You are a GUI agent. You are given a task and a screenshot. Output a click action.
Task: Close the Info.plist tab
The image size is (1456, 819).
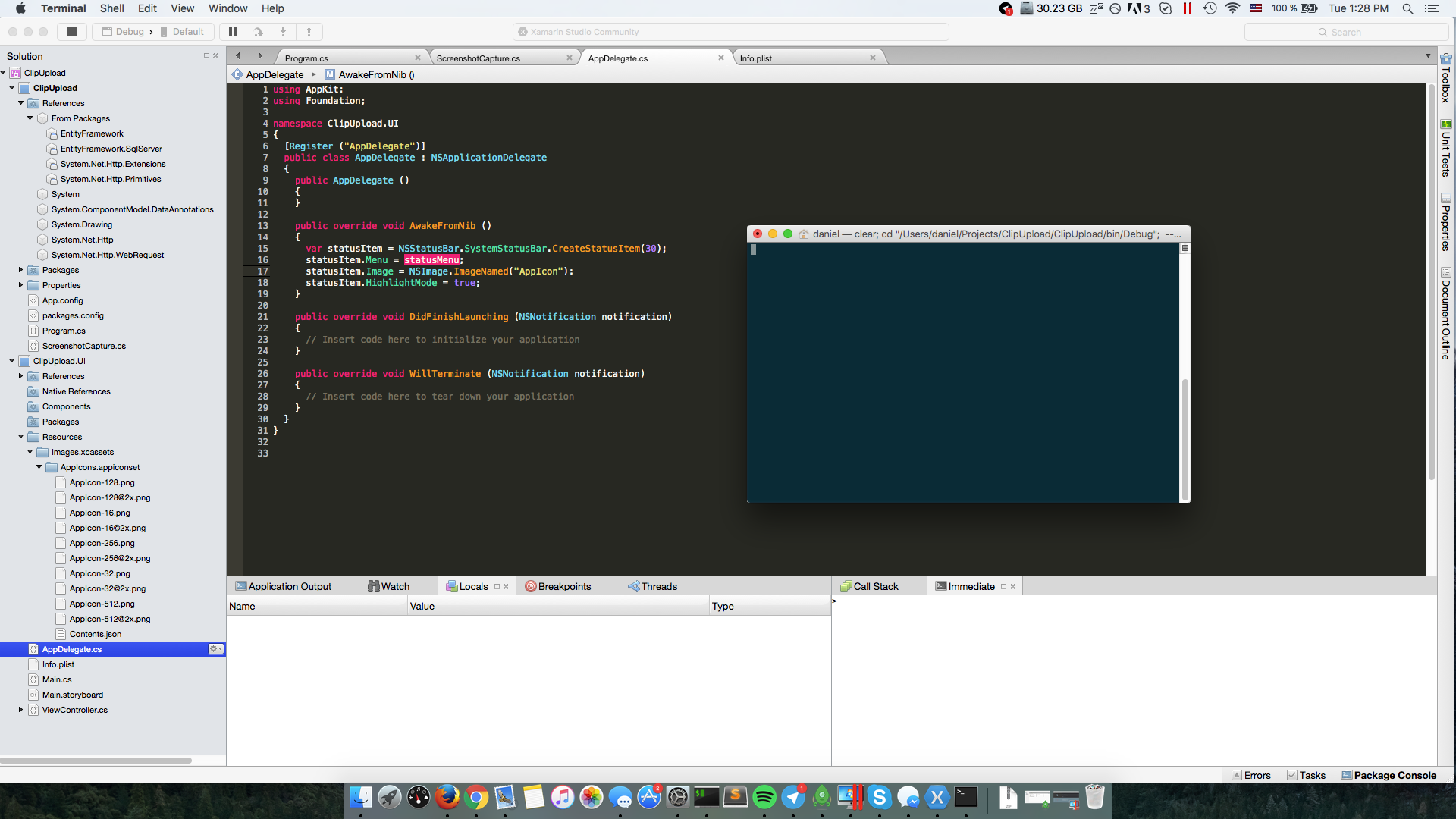tap(873, 58)
